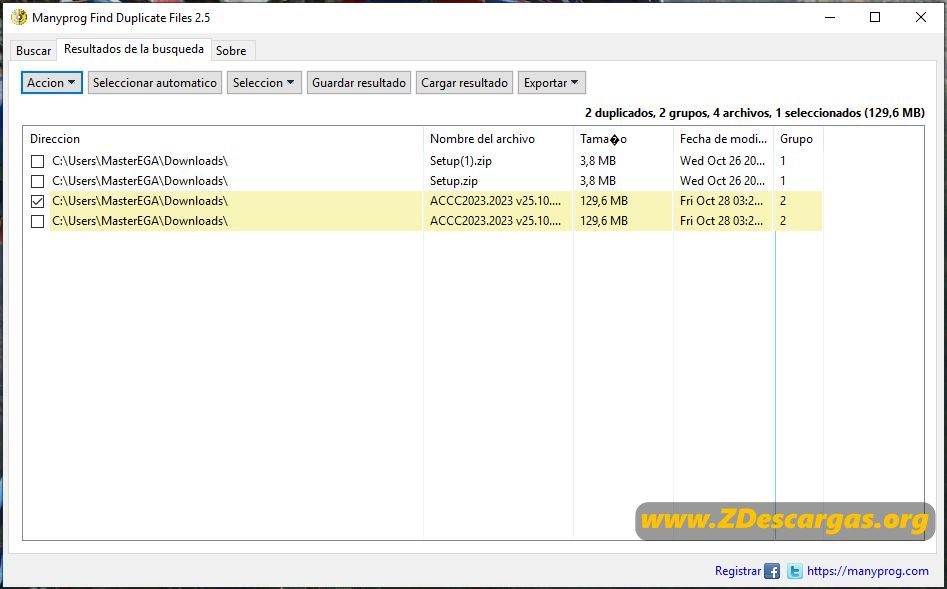The height and width of the screenshot is (589, 947).
Task: Open the Accion dropdown menu
Action: click(x=51, y=83)
